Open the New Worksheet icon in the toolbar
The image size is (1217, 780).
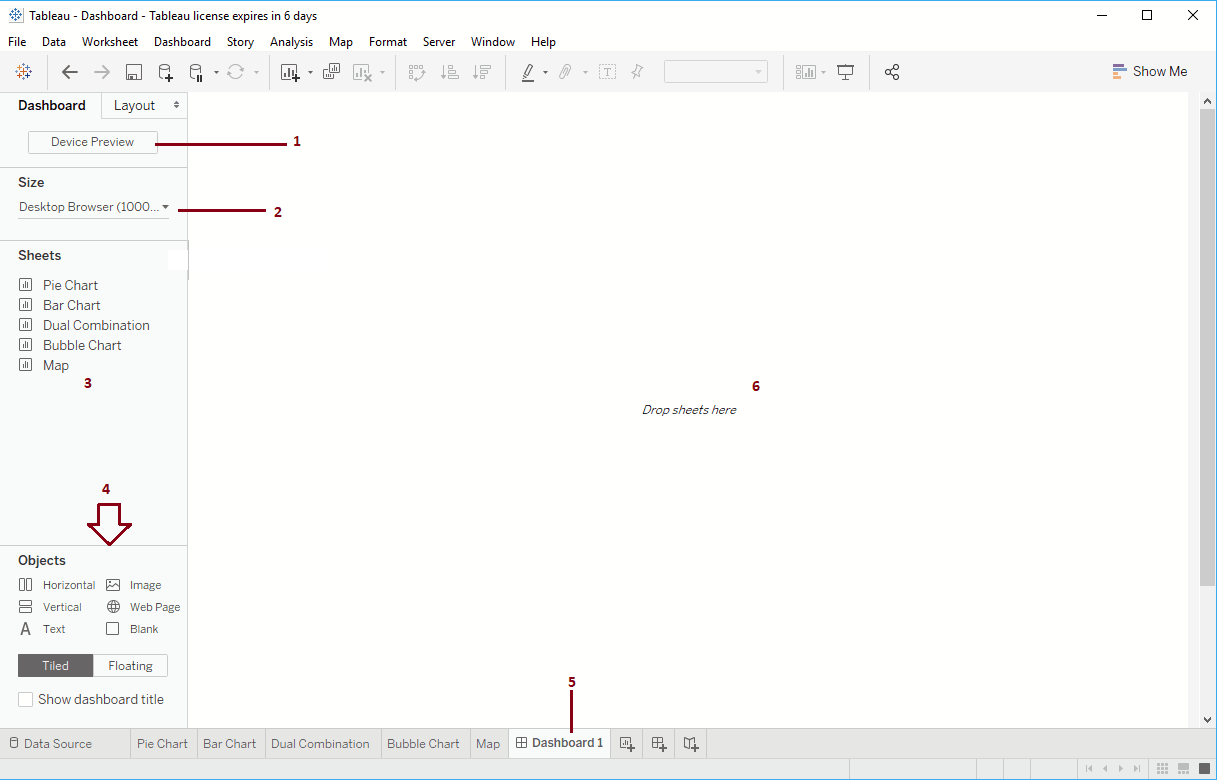pos(291,71)
